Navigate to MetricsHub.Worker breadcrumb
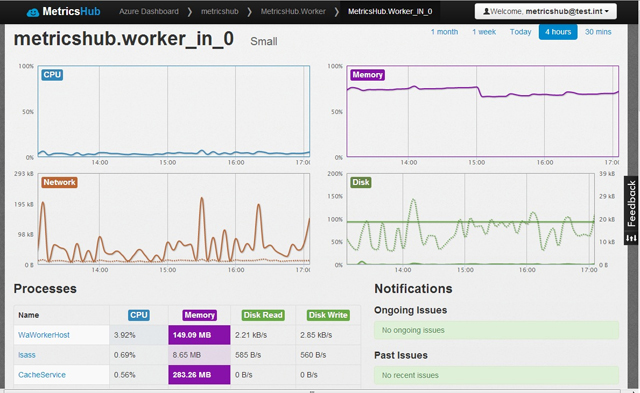 [293, 11]
